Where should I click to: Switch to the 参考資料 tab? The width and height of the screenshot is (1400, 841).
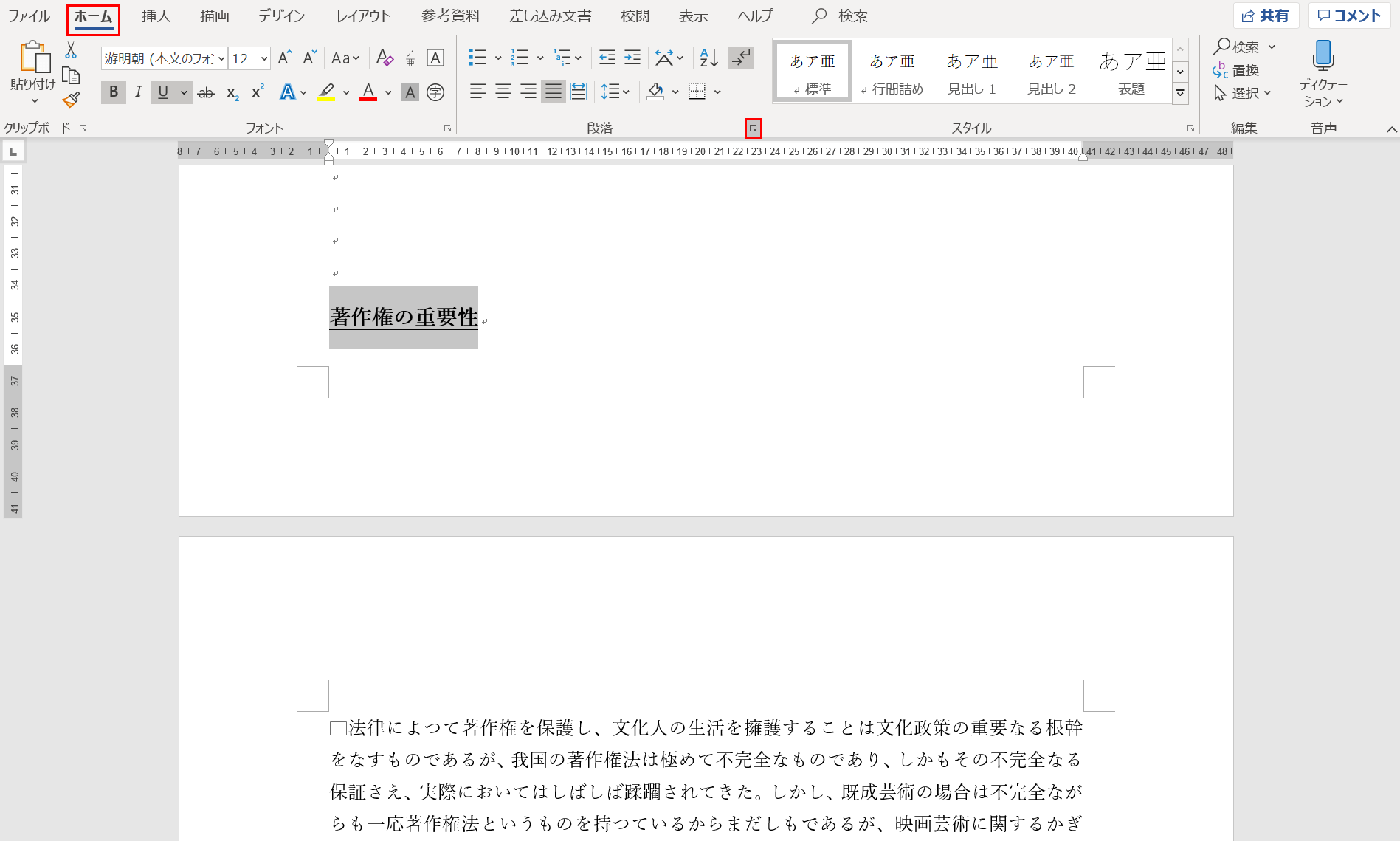click(451, 16)
